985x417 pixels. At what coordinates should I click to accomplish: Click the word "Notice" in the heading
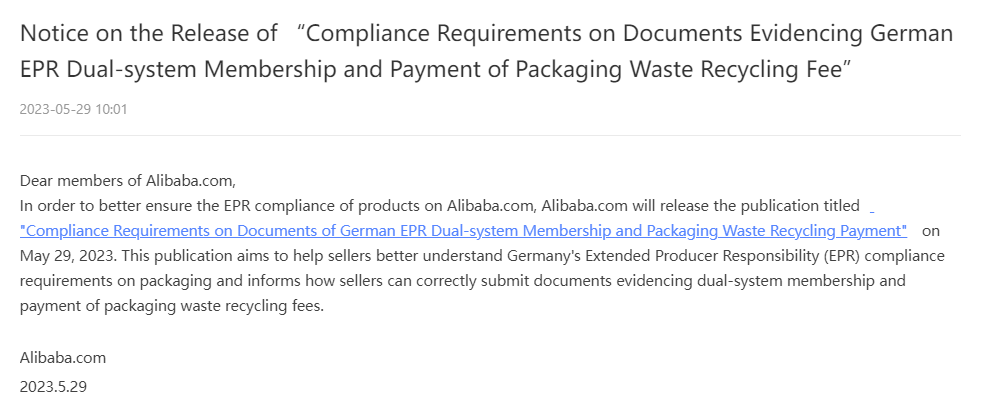(50, 33)
